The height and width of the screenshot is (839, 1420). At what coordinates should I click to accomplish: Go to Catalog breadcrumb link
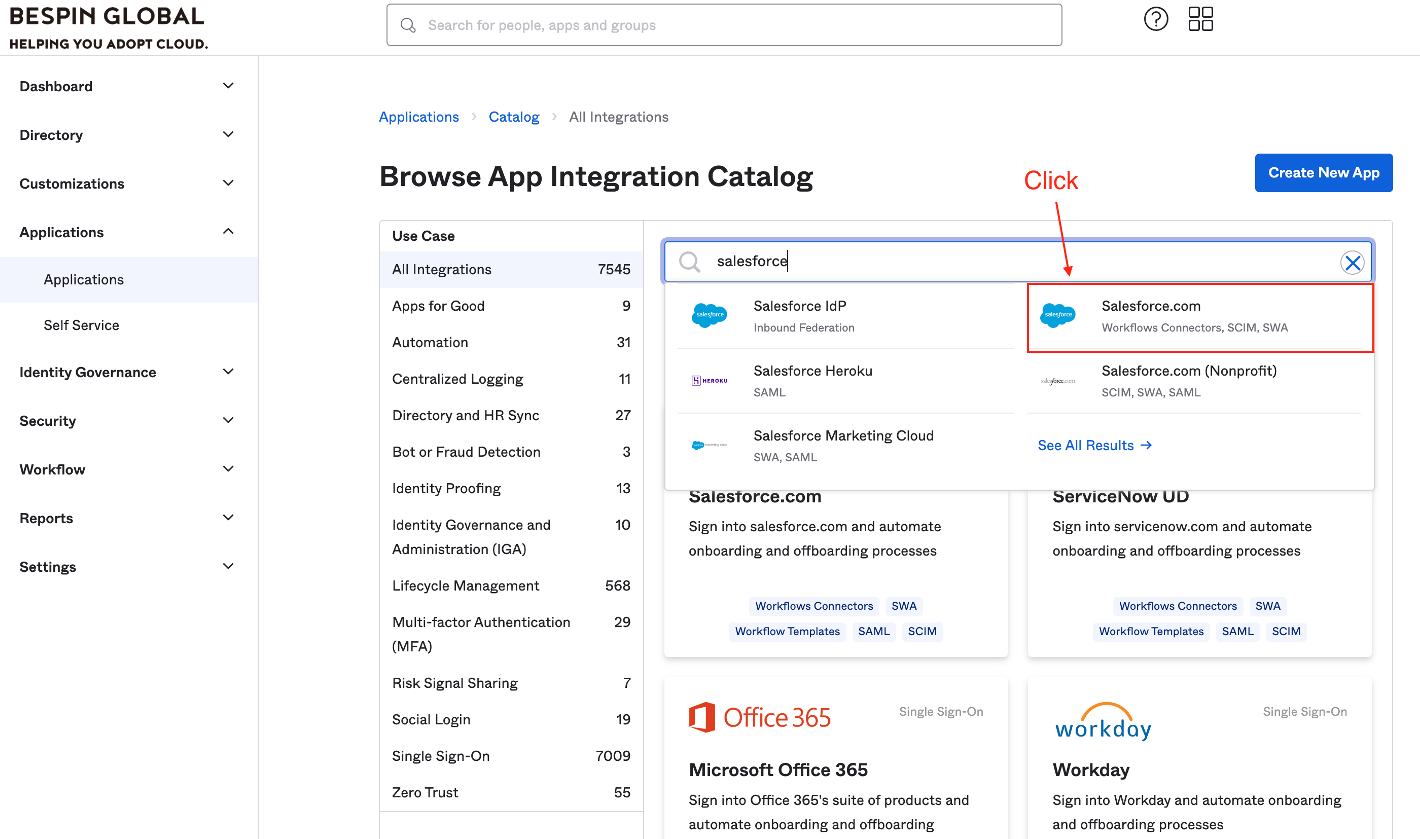pyautogui.click(x=514, y=117)
